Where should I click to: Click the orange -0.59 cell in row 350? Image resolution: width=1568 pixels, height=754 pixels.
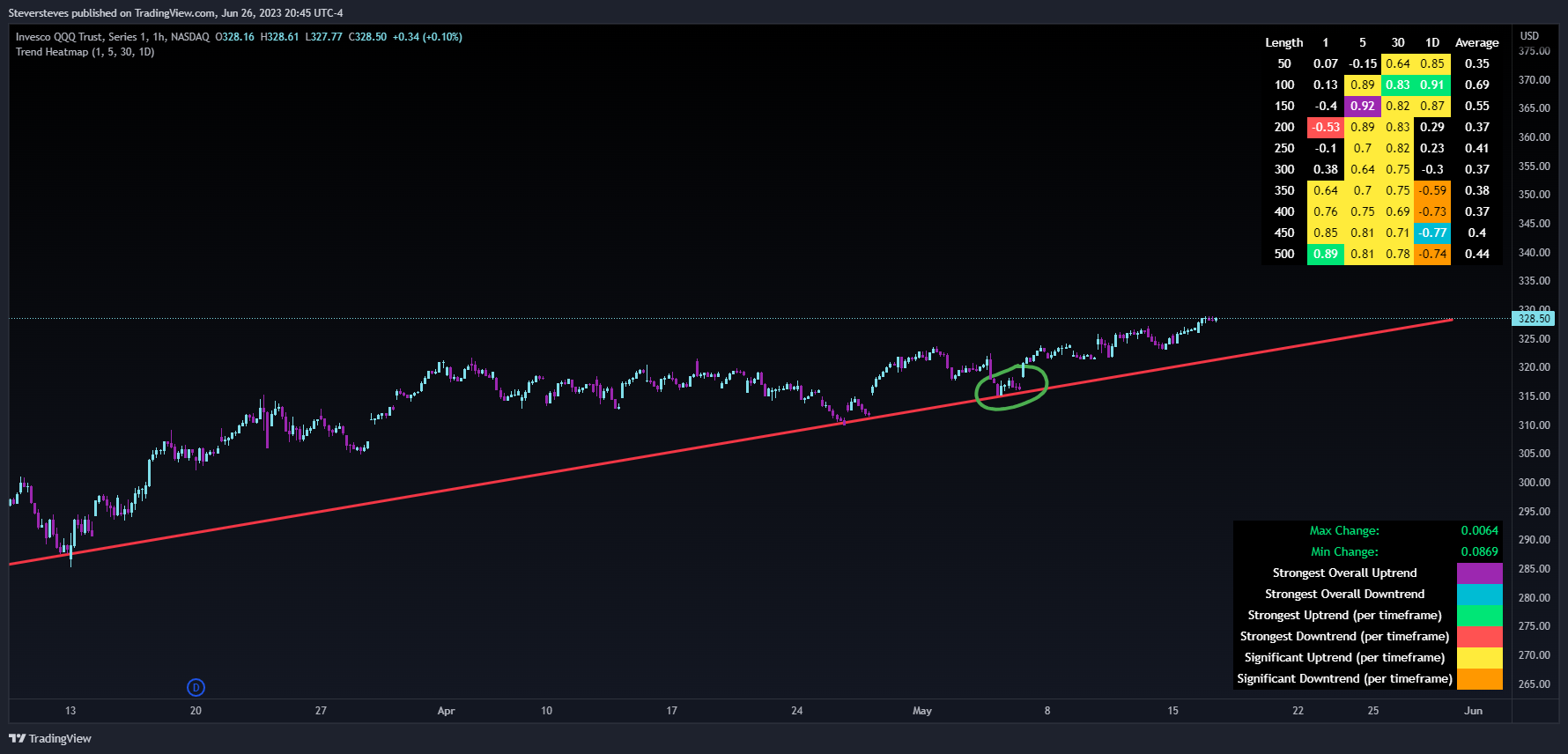[x=1432, y=190]
